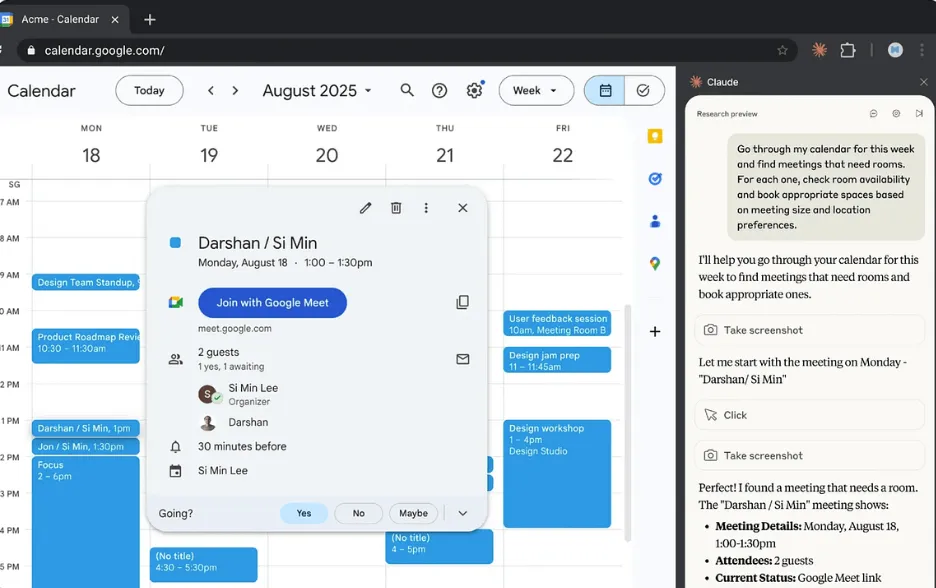Open Thursday (No title) 4 – 5pm event

tap(439, 547)
